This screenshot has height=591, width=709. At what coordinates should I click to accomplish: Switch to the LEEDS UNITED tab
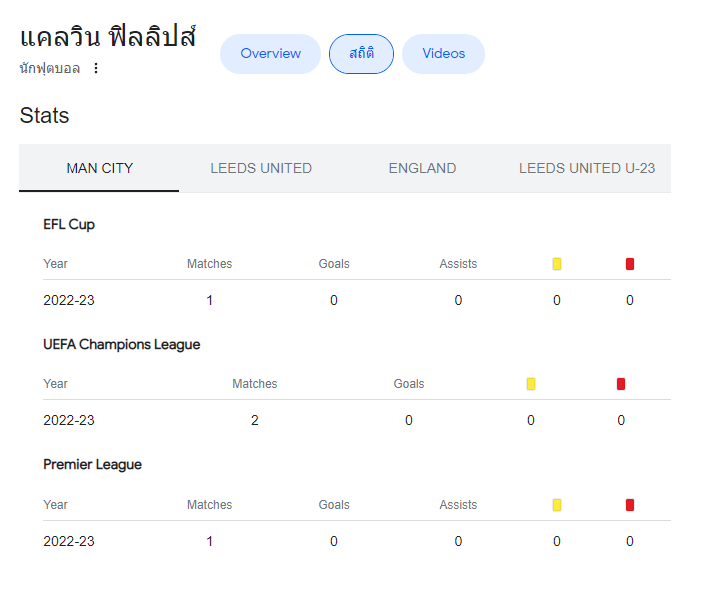pos(261,168)
